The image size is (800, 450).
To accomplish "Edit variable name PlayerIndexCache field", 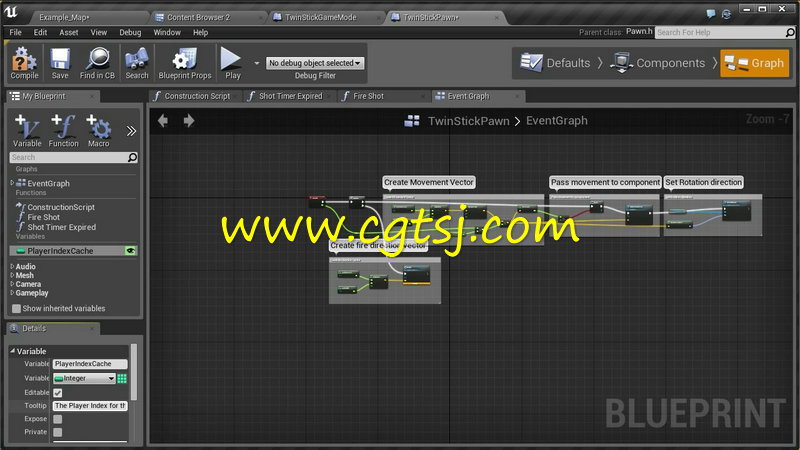I will [x=90, y=364].
